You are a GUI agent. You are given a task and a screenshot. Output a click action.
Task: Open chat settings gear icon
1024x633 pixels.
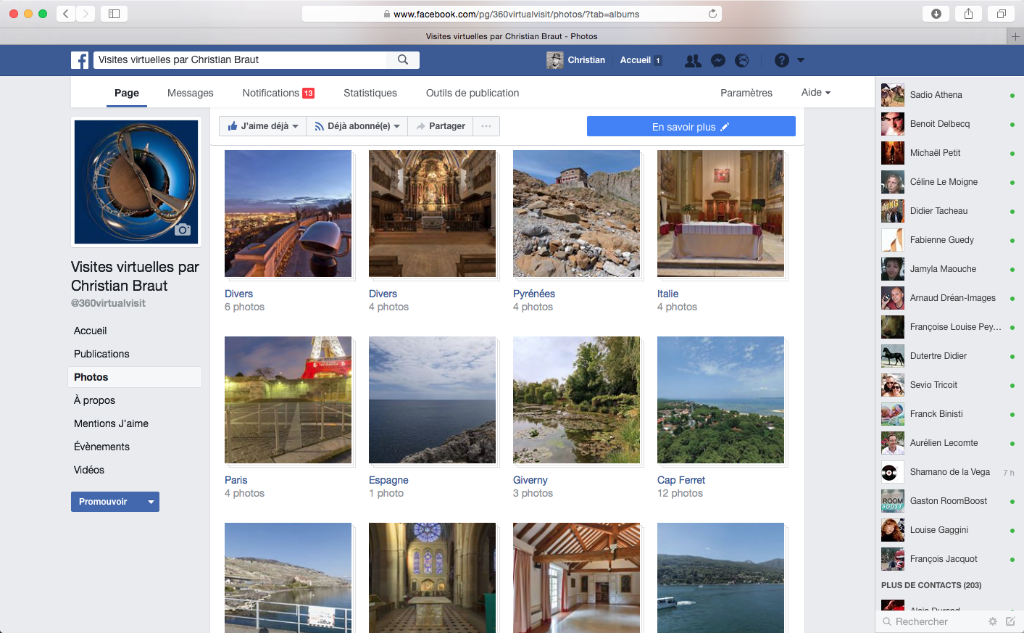click(x=993, y=621)
